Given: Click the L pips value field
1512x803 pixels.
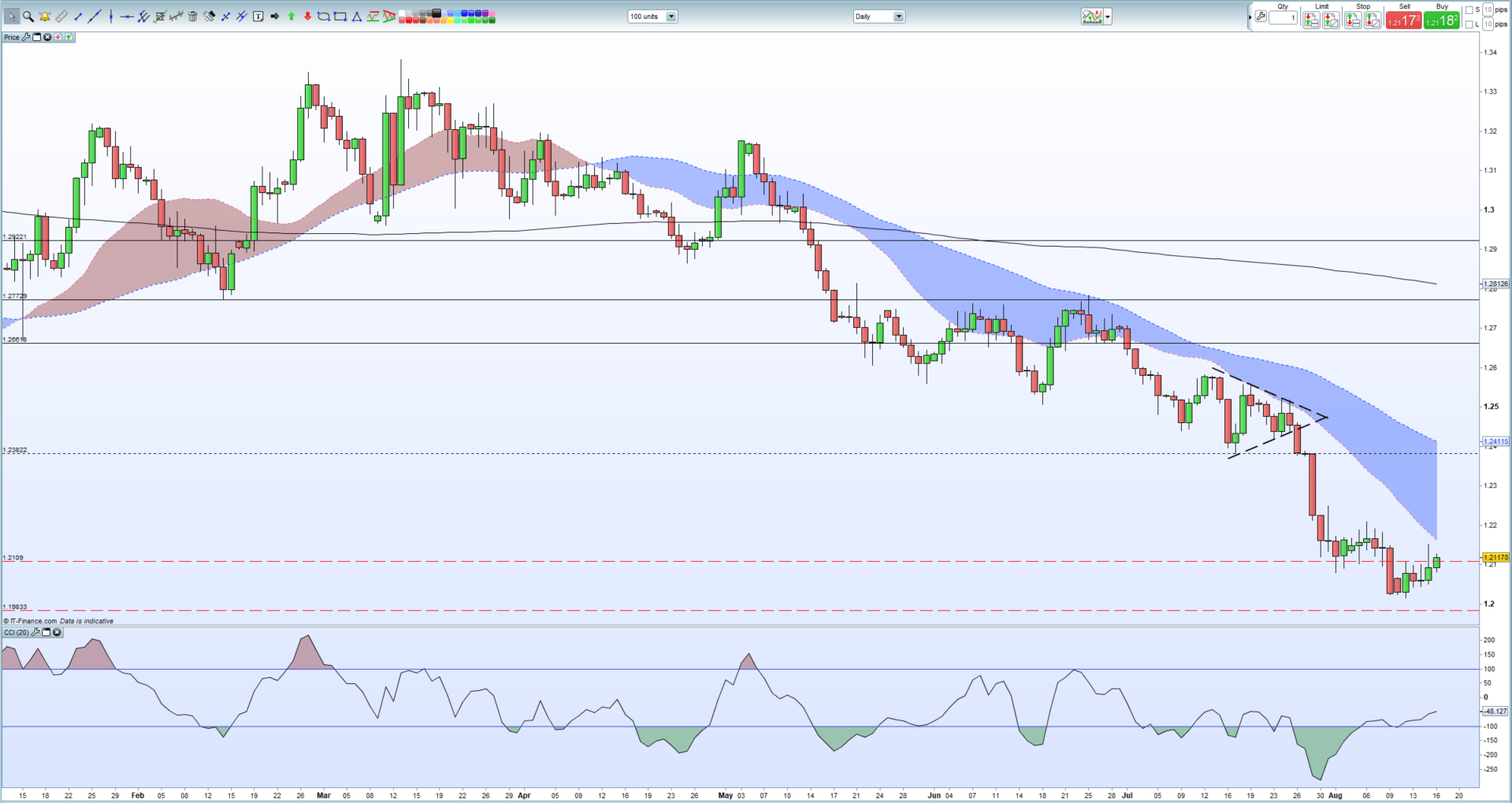Looking at the screenshot, I should pos(1488,24).
